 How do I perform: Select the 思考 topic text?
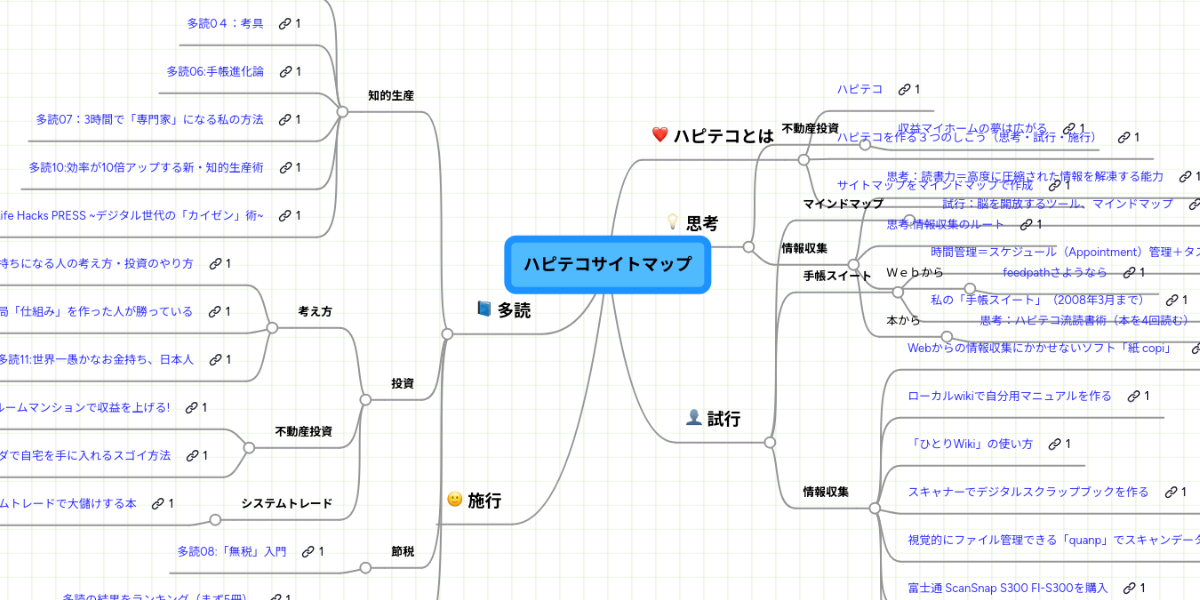pyautogui.click(x=703, y=223)
